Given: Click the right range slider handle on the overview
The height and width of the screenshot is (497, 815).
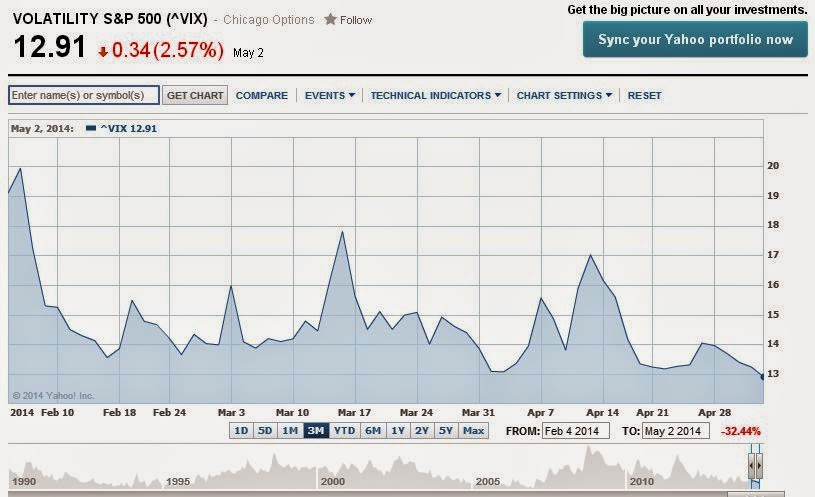Looking at the screenshot, I should [759, 466].
